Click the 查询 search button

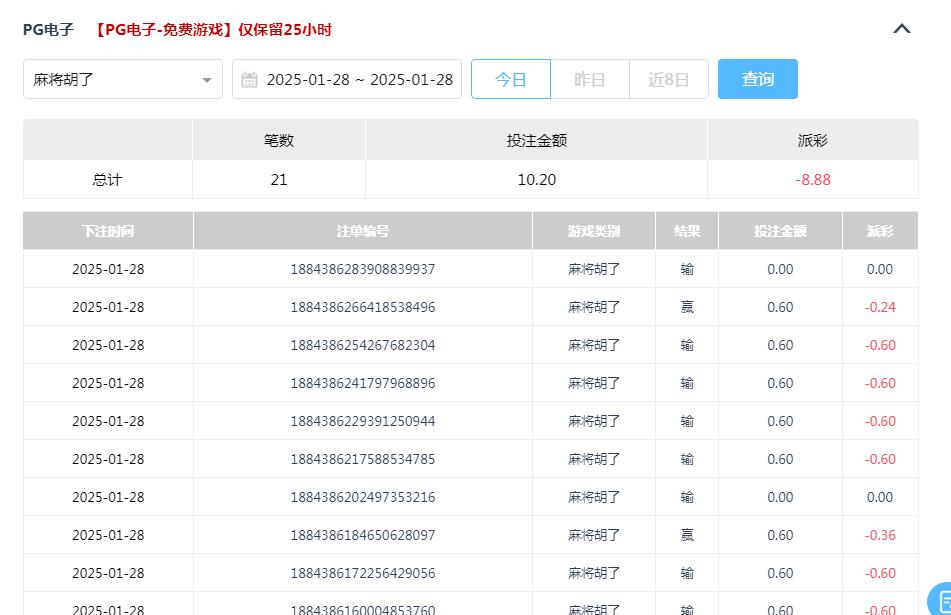(757, 78)
